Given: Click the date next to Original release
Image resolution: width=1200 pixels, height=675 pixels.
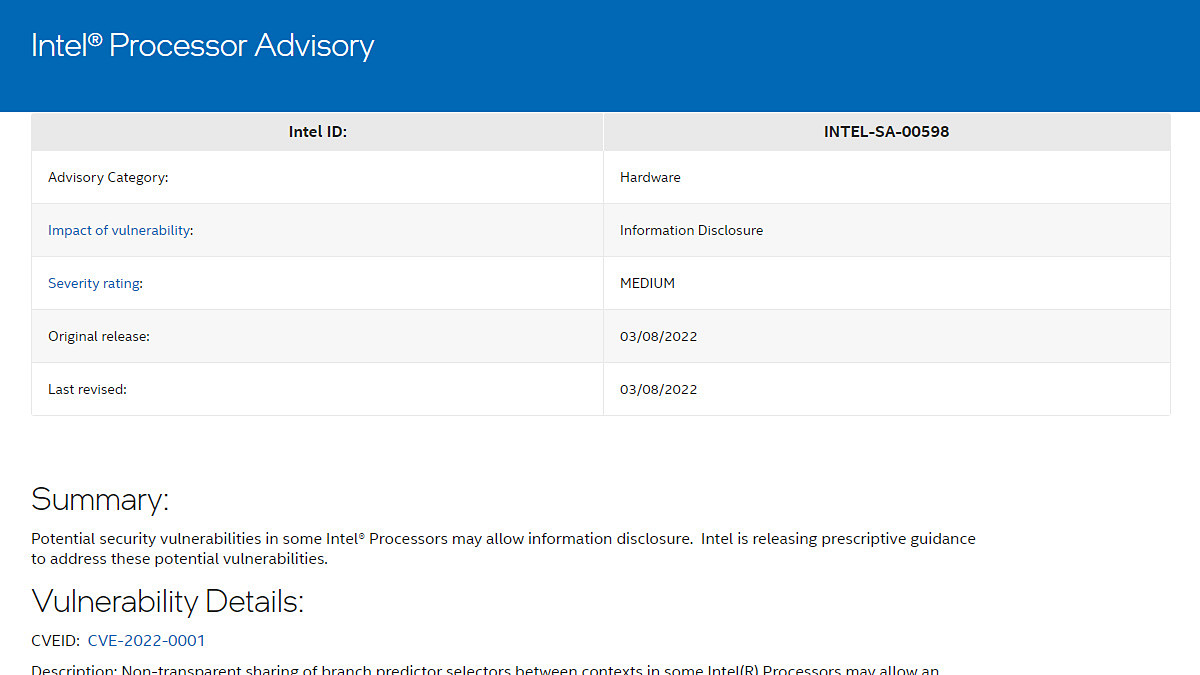Looking at the screenshot, I should click(x=658, y=336).
